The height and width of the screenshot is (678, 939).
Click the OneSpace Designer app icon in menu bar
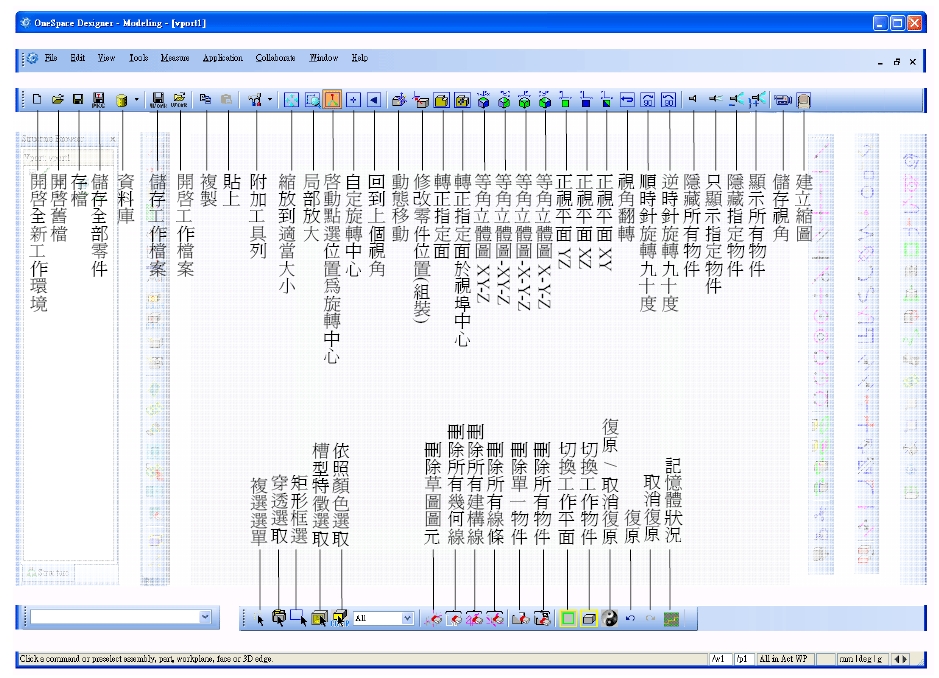point(33,58)
